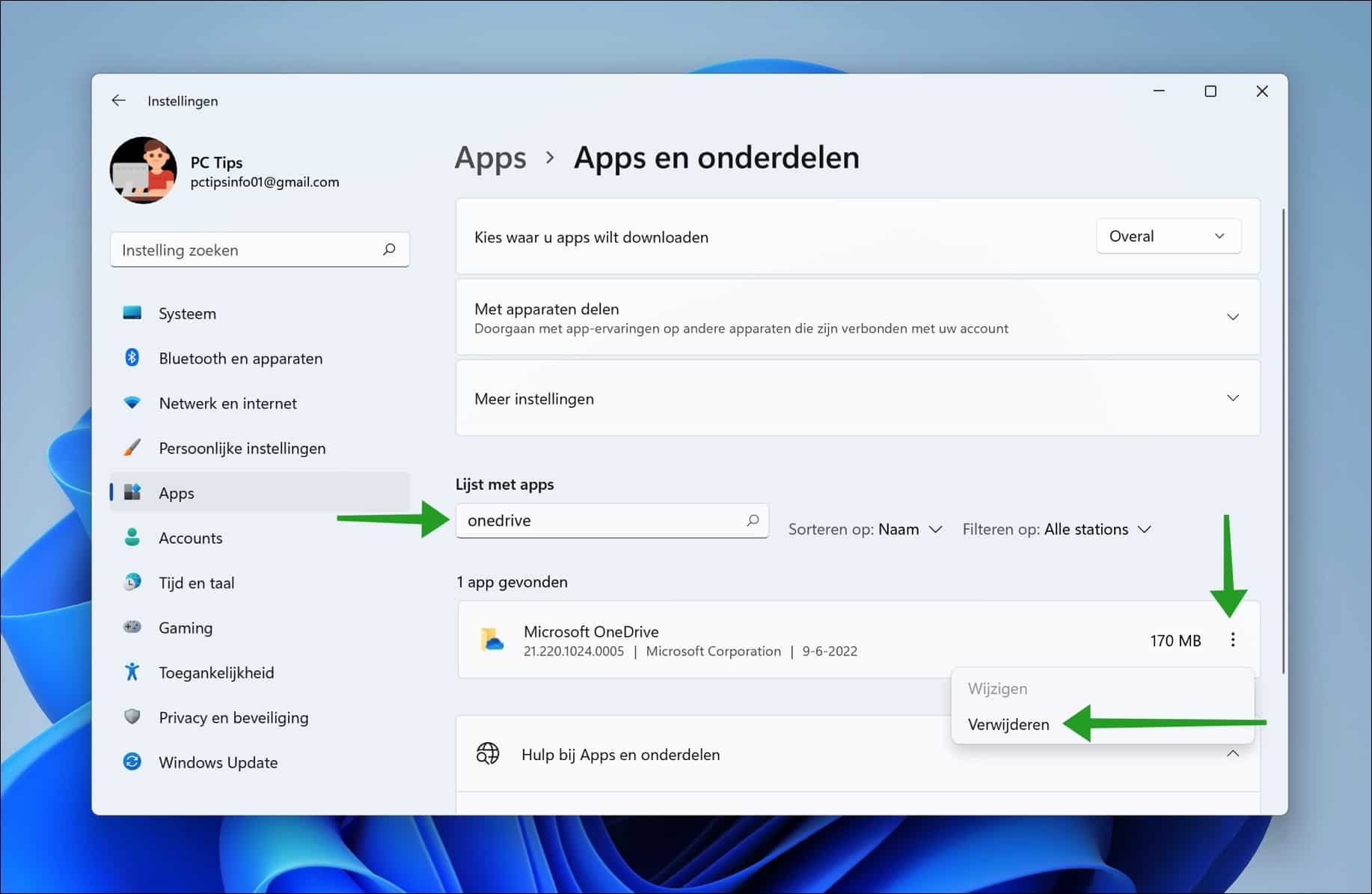
Task: Click the search icon in app list
Action: [752, 521]
